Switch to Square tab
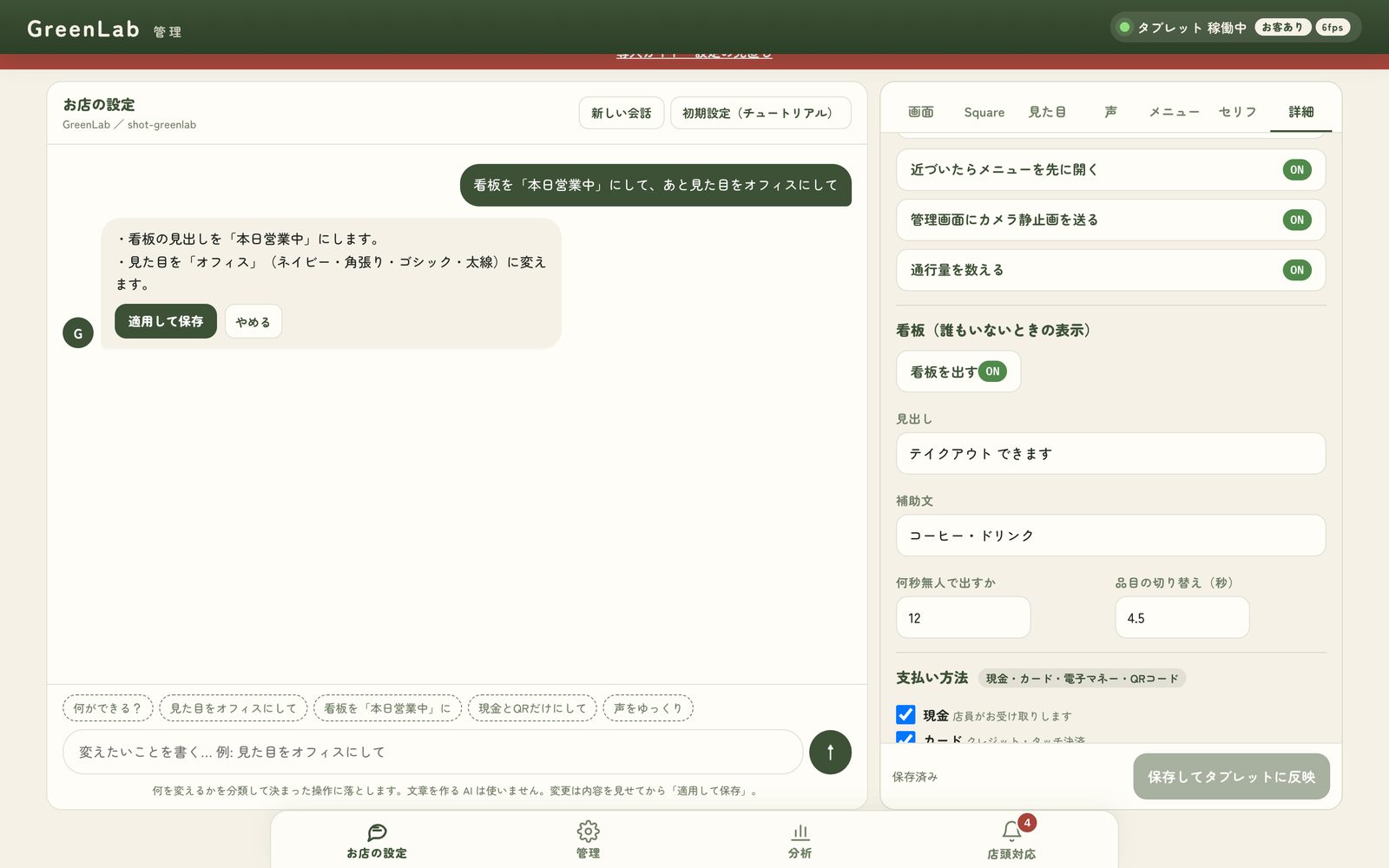Viewport: 1389px width, 868px height. (984, 112)
